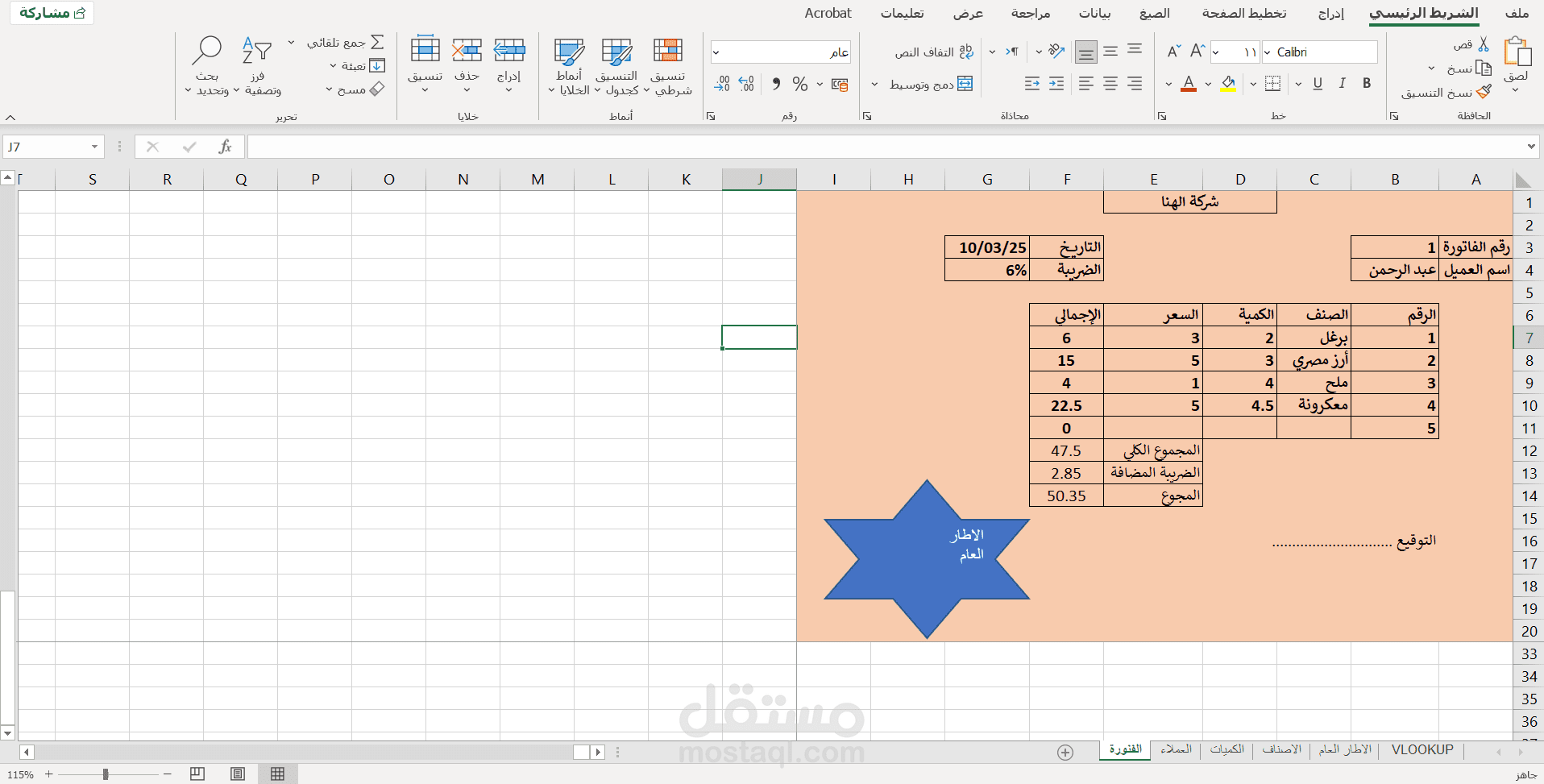Click the Cut (قص) scissors icon
This screenshot has height=784, width=1544.
coord(1484,44)
